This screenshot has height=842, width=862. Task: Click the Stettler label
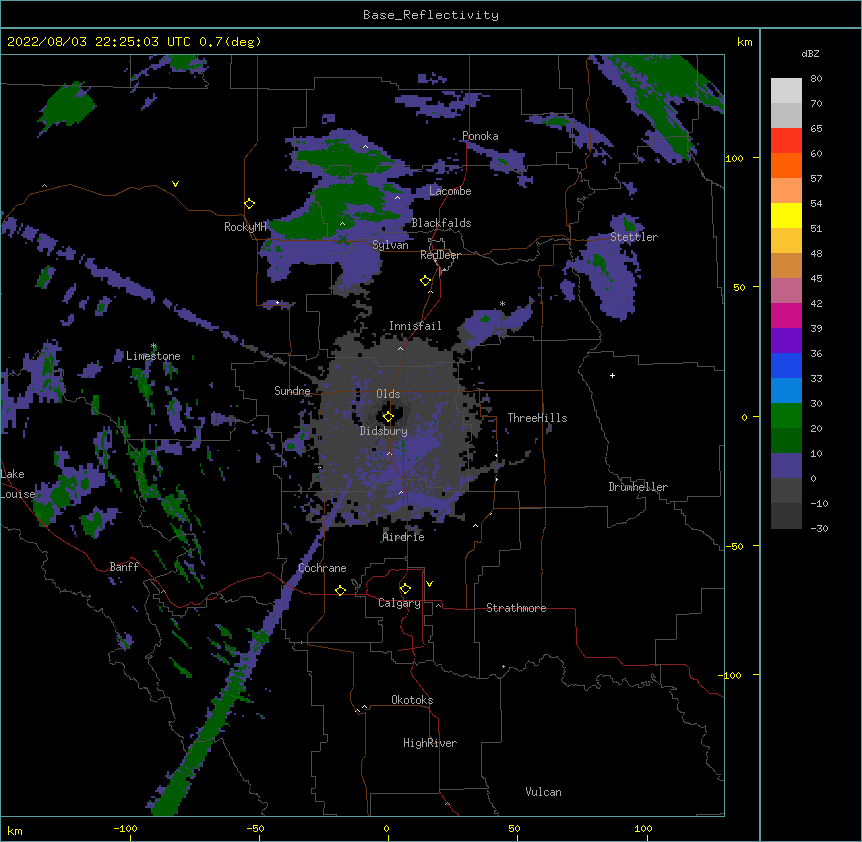point(634,237)
